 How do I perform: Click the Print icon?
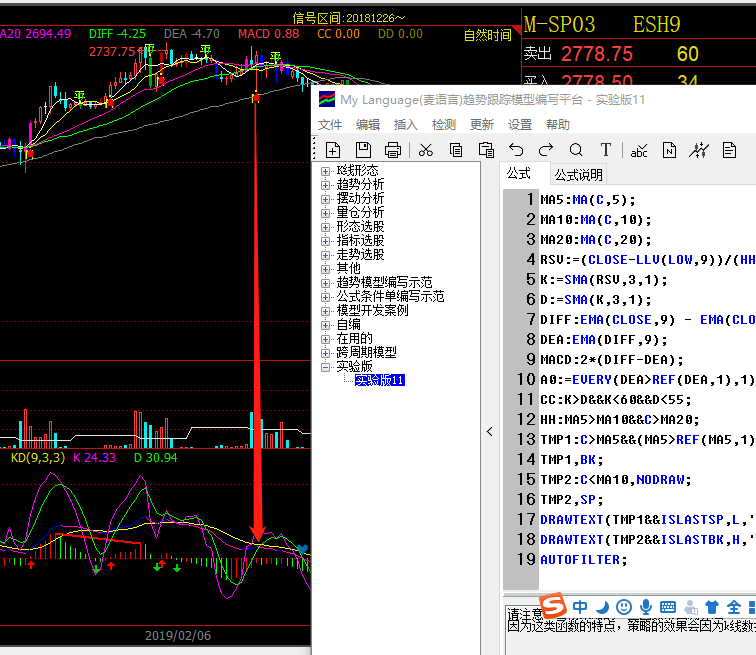point(393,150)
